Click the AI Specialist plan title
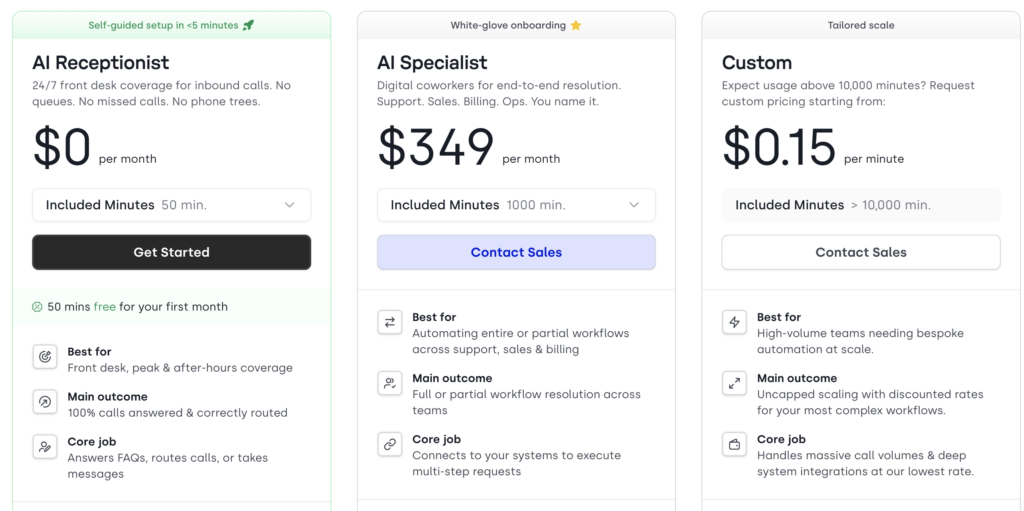 pyautogui.click(x=432, y=63)
